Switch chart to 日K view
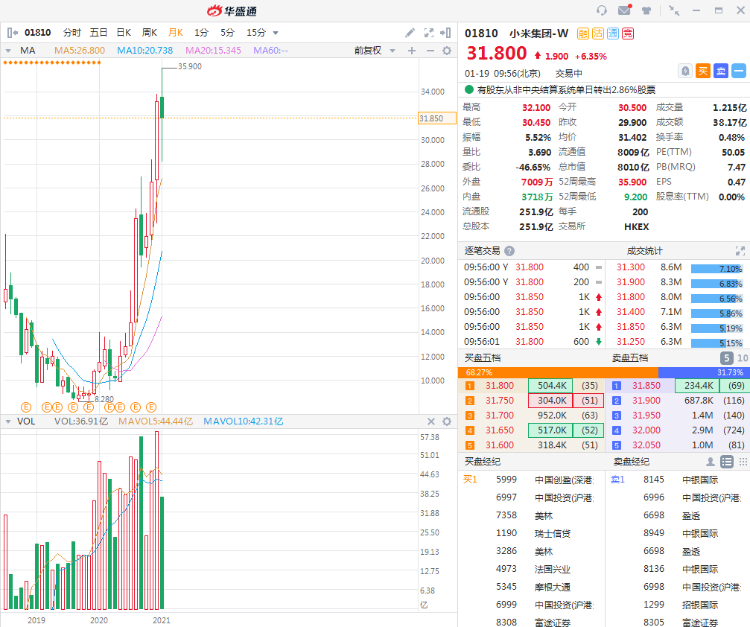The width and height of the screenshot is (750, 627). pos(124,33)
